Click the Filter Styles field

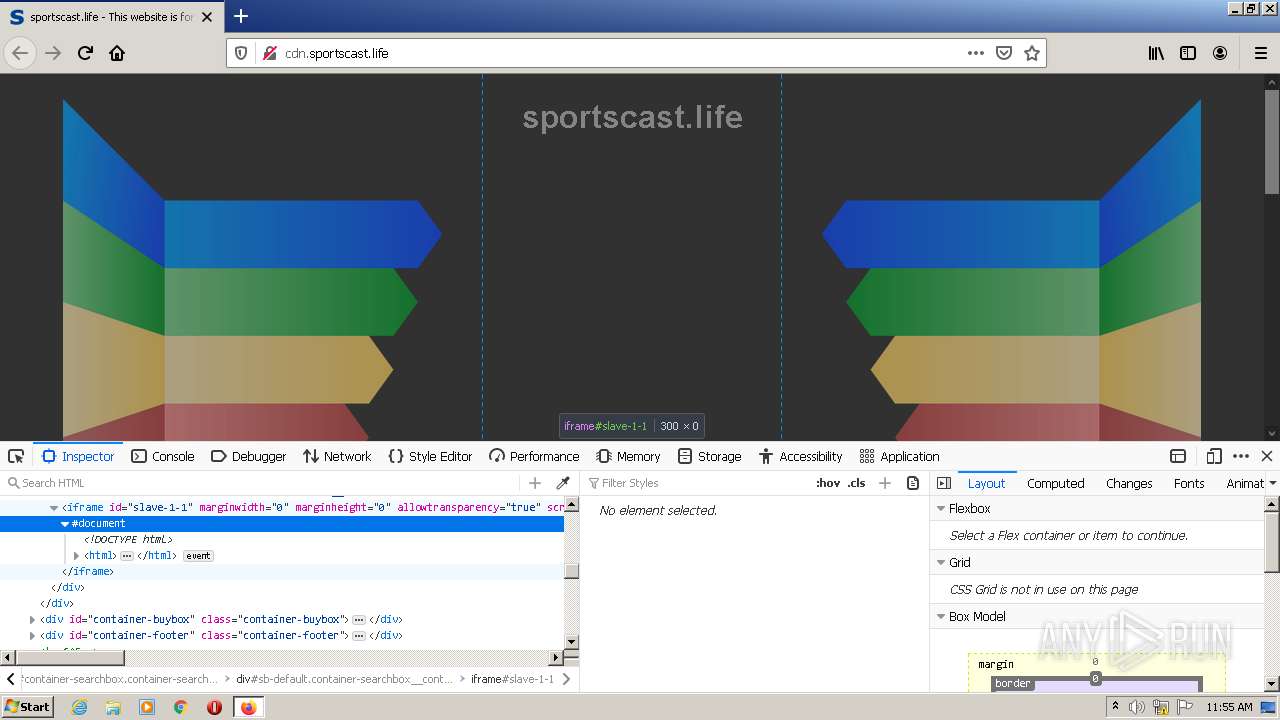click(x=695, y=483)
